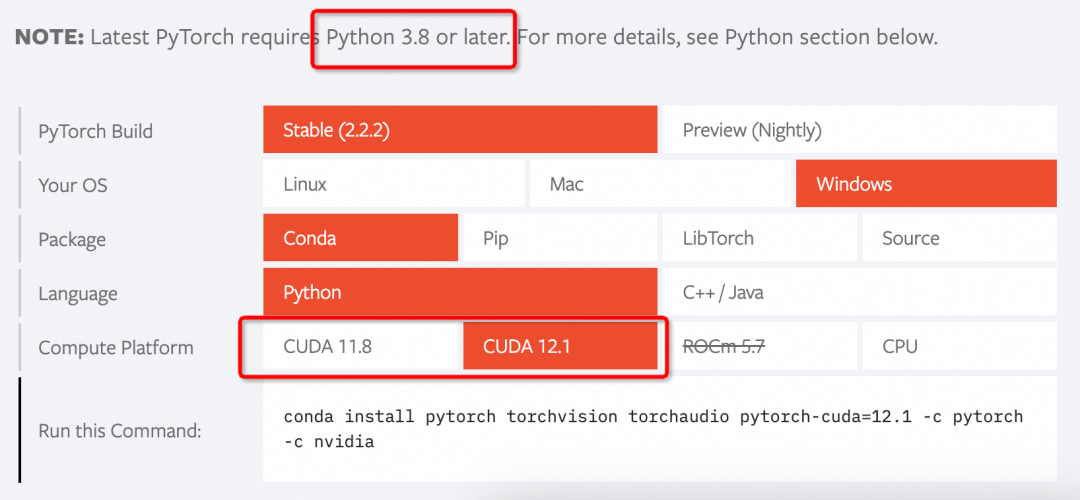Click the Compute Platform row label

coord(116,348)
